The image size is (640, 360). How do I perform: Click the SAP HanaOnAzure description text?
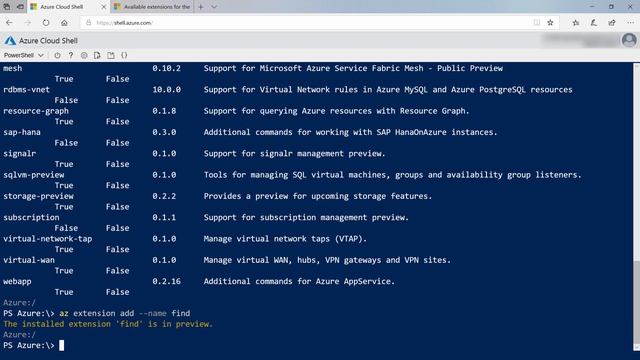[351, 132]
